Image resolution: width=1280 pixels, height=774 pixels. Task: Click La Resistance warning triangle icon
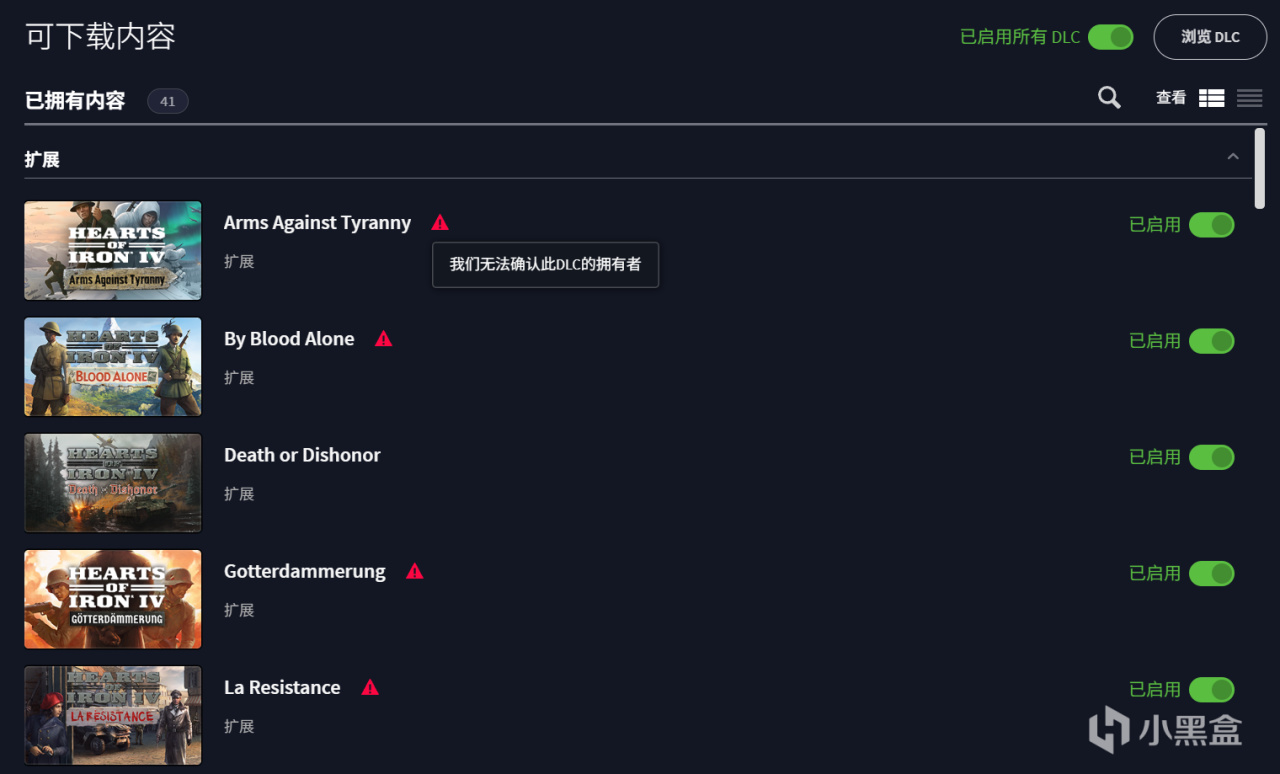370,688
